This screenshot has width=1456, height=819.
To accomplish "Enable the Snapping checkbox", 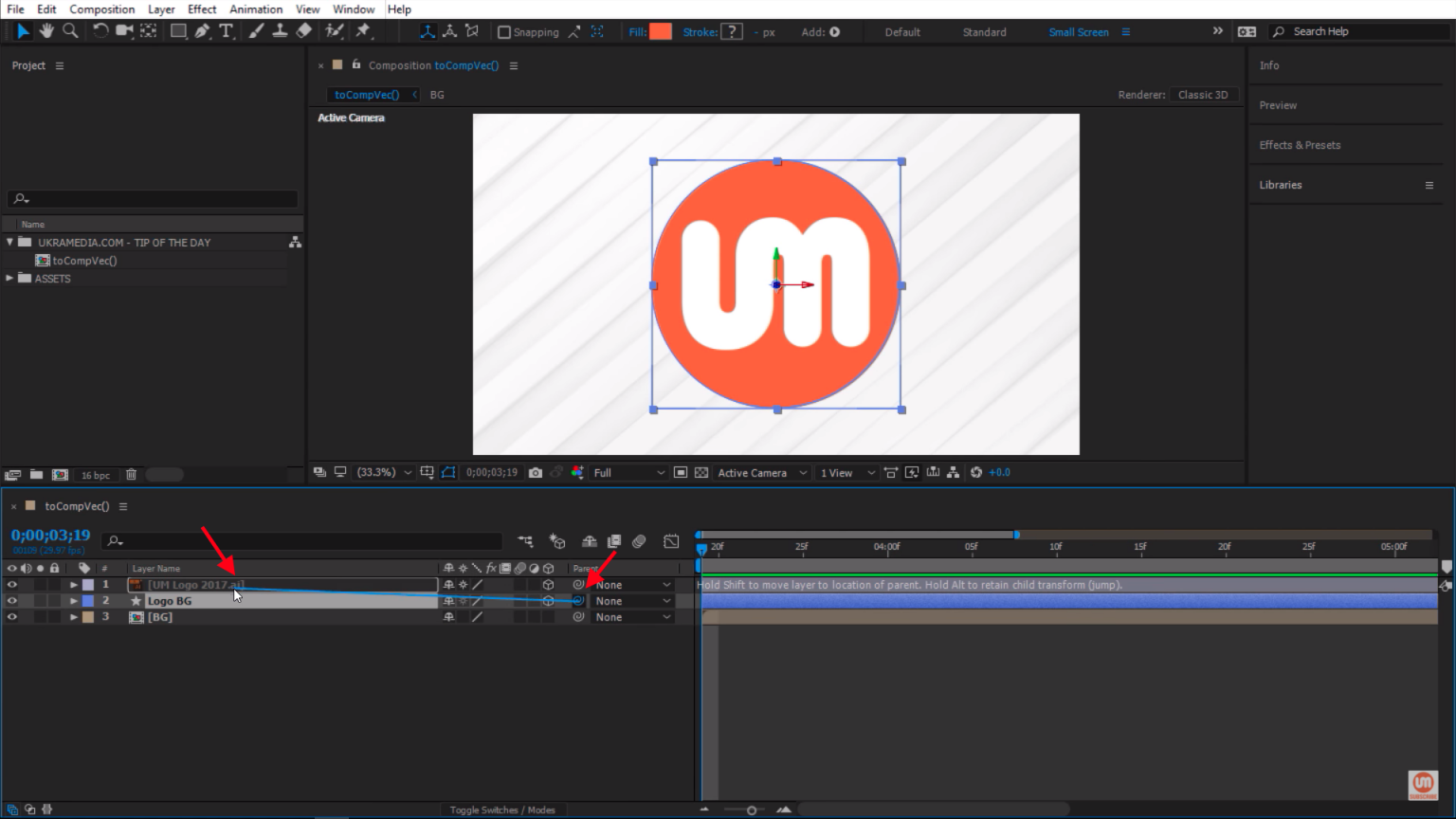I will 504,32.
